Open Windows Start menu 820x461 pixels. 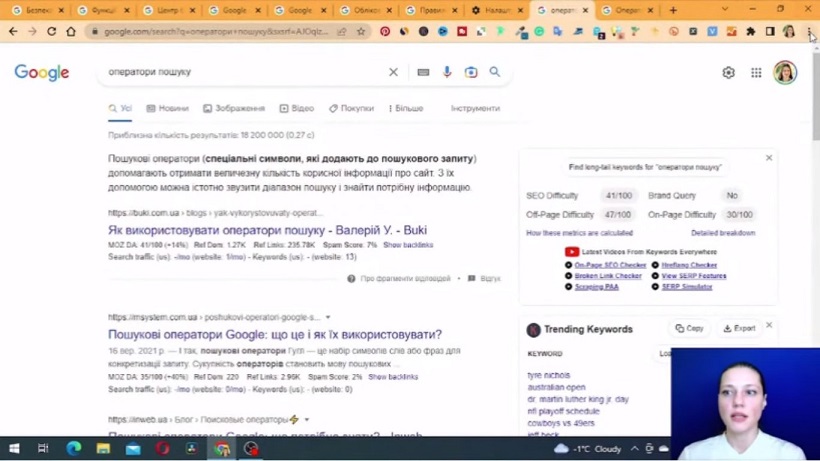pos(14,448)
